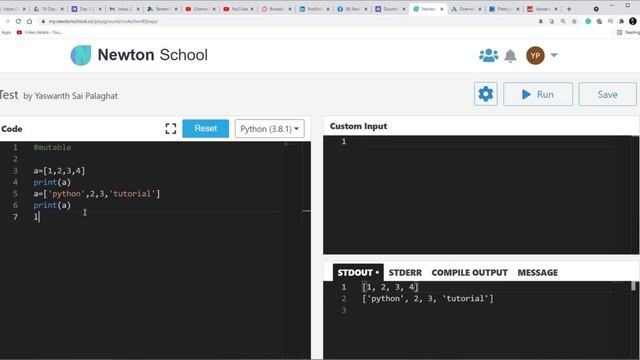
Task: Expand the profile dropdown arrow
Action: click(x=554, y=55)
